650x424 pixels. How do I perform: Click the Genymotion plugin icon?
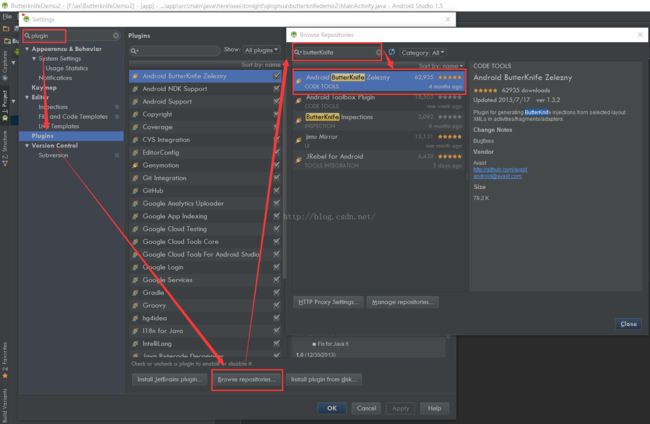click(135, 165)
